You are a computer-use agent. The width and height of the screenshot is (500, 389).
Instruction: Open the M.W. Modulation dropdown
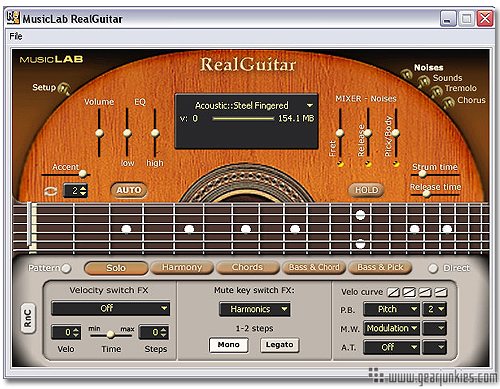[391, 328]
